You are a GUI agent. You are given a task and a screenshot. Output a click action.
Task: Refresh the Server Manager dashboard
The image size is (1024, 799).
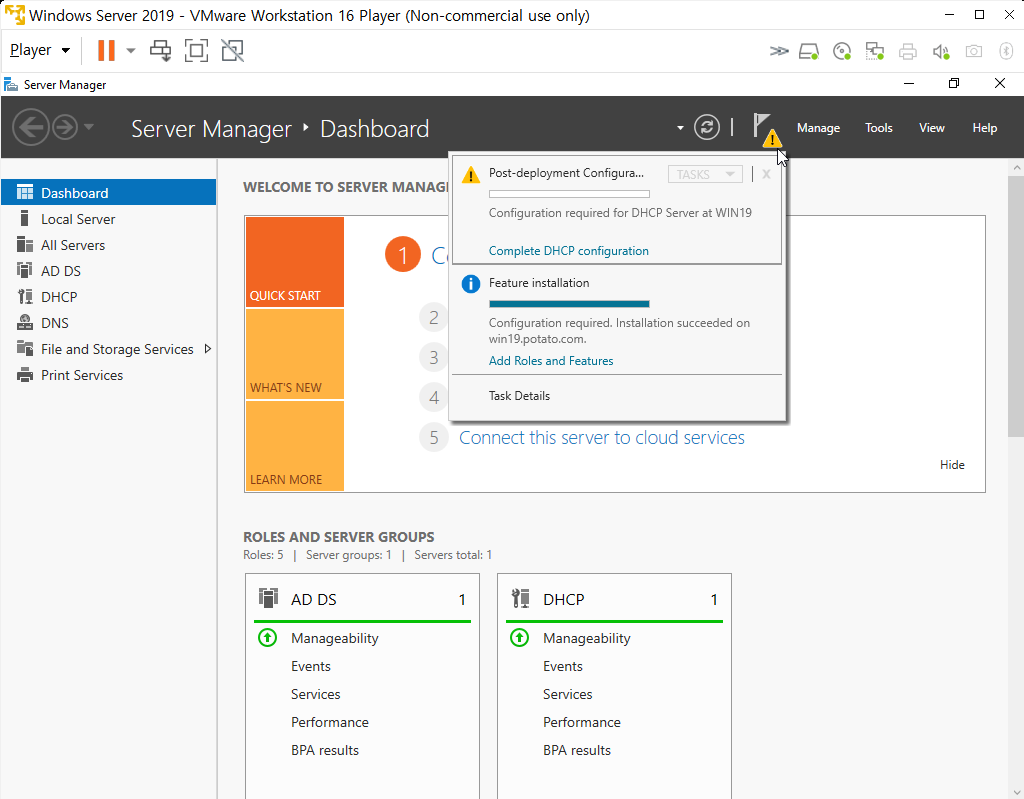tap(707, 127)
